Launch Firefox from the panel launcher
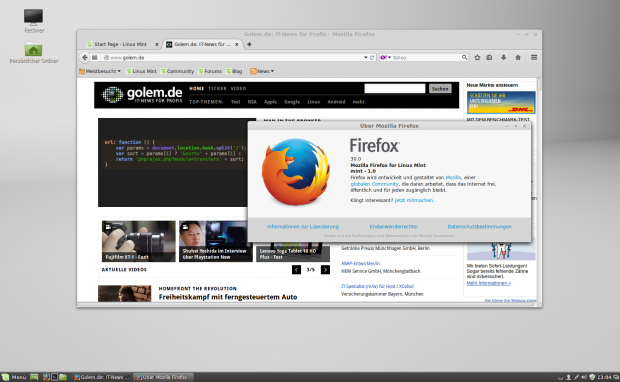Viewport: 620px width, 382px height. pos(46,377)
